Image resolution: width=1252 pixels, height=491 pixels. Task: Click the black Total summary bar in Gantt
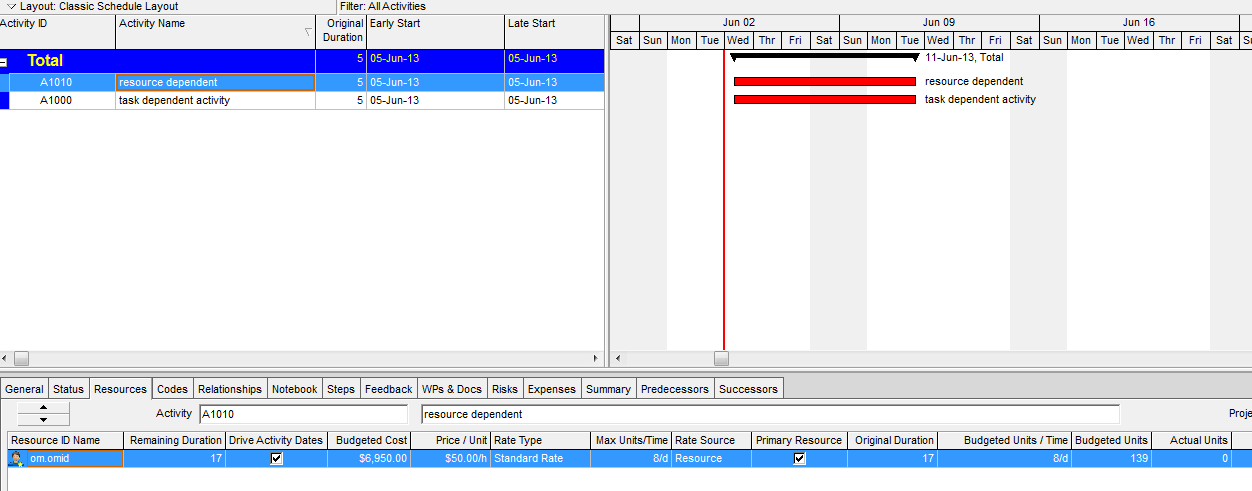click(825, 57)
